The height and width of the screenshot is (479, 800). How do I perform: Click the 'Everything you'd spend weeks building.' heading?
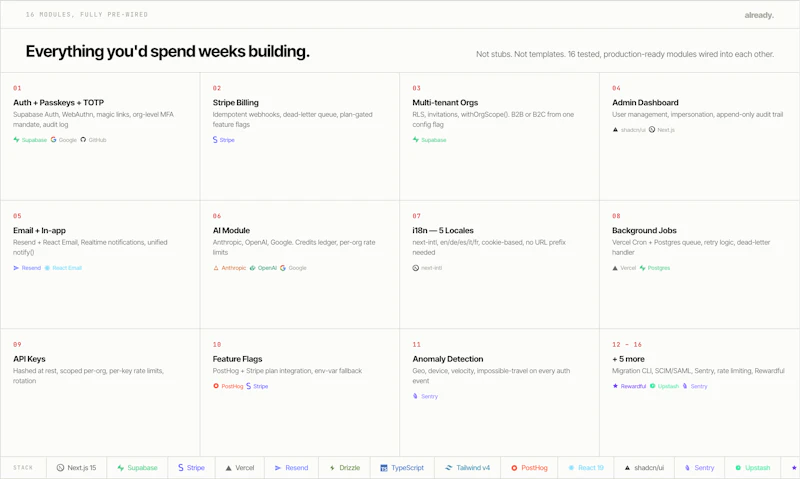168,52
